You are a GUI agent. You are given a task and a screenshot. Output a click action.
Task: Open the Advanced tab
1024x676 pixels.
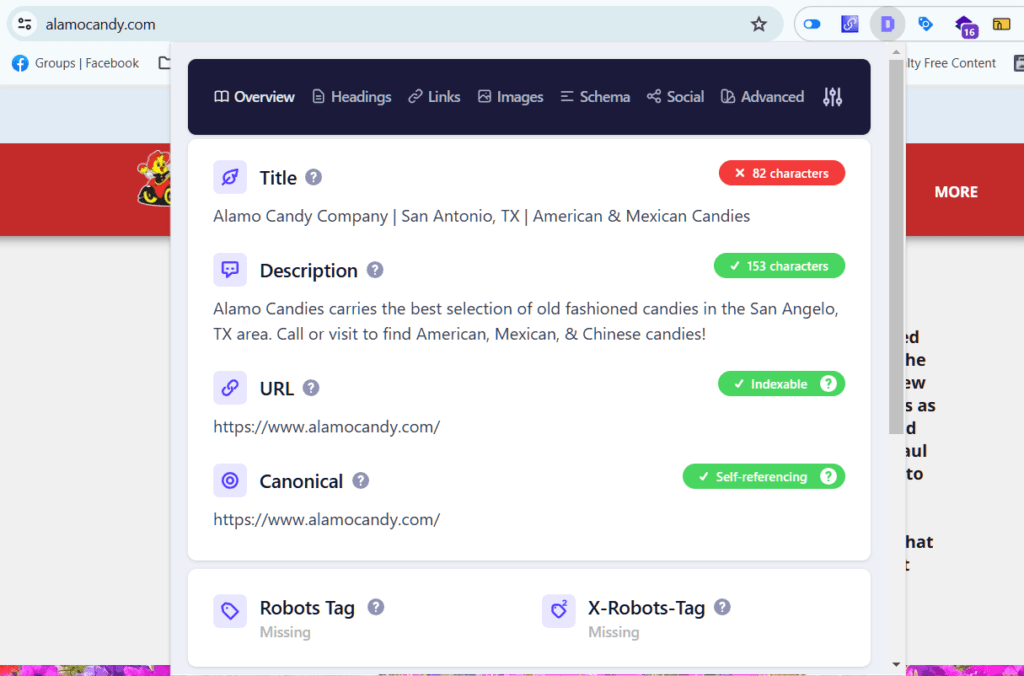[x=762, y=97]
